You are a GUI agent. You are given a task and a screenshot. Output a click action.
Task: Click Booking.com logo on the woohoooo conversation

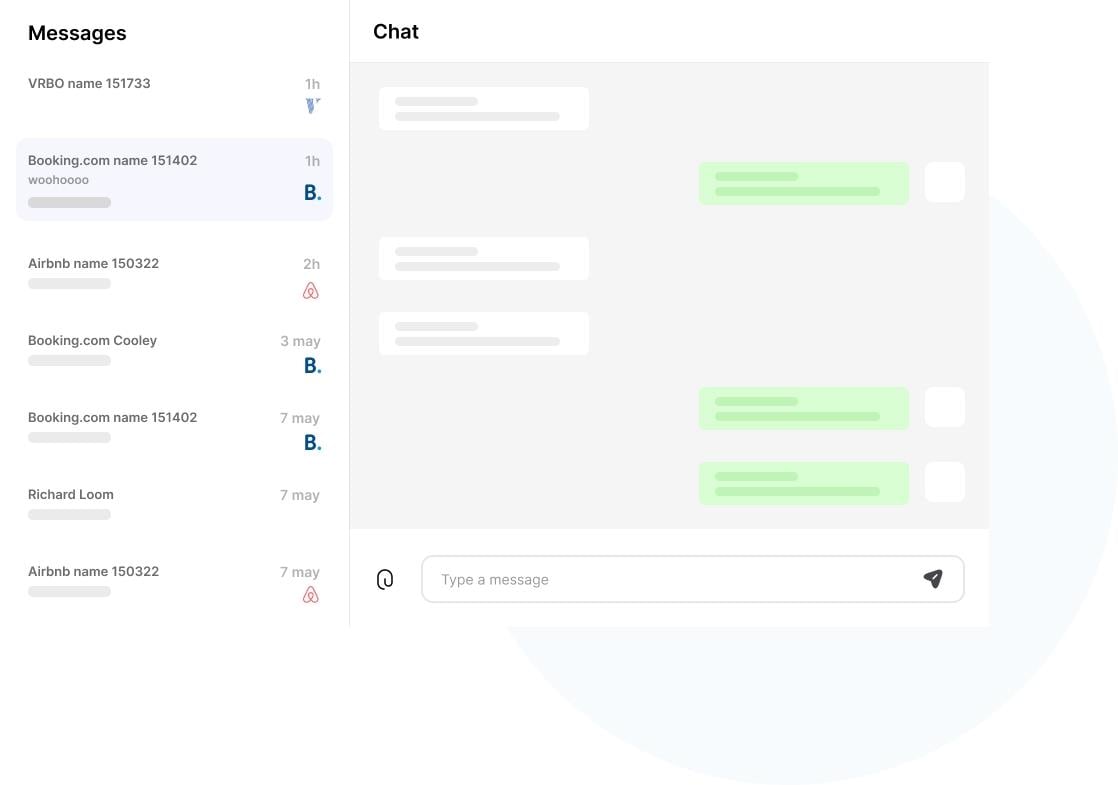(x=312, y=193)
